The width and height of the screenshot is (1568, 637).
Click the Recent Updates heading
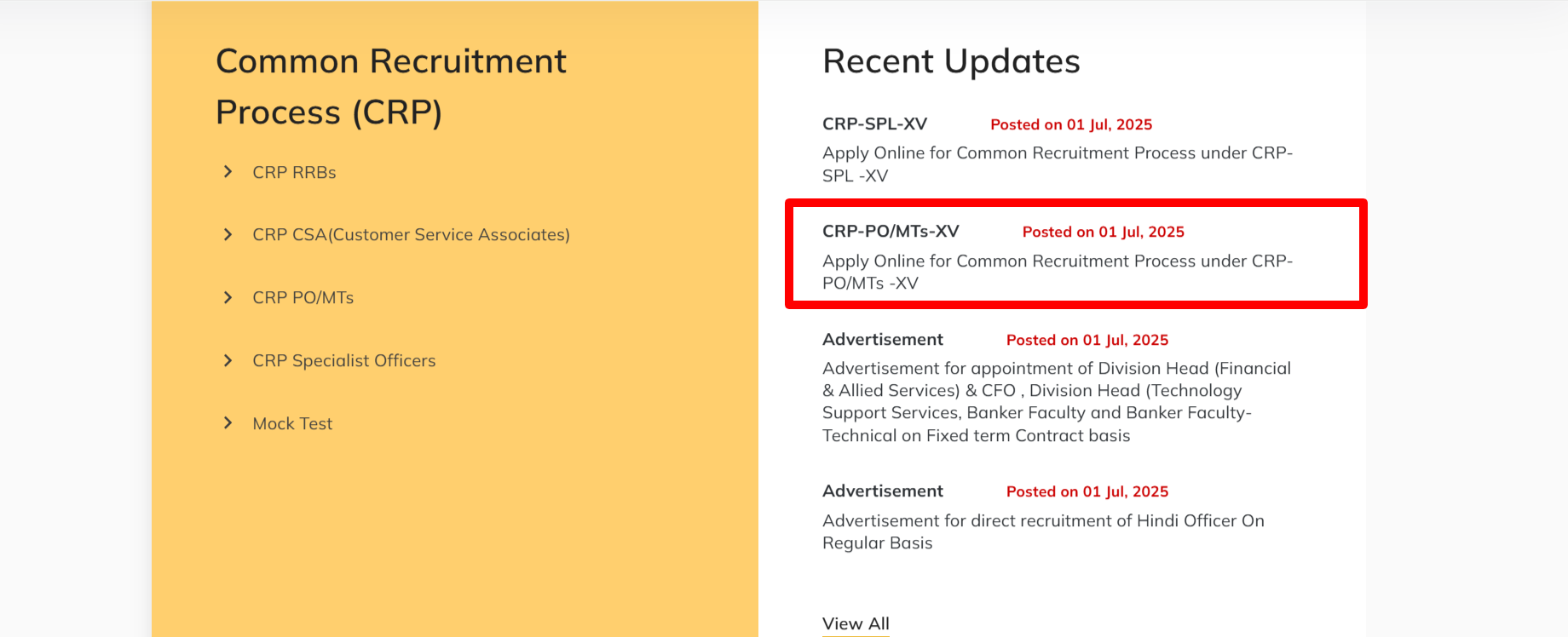point(951,61)
